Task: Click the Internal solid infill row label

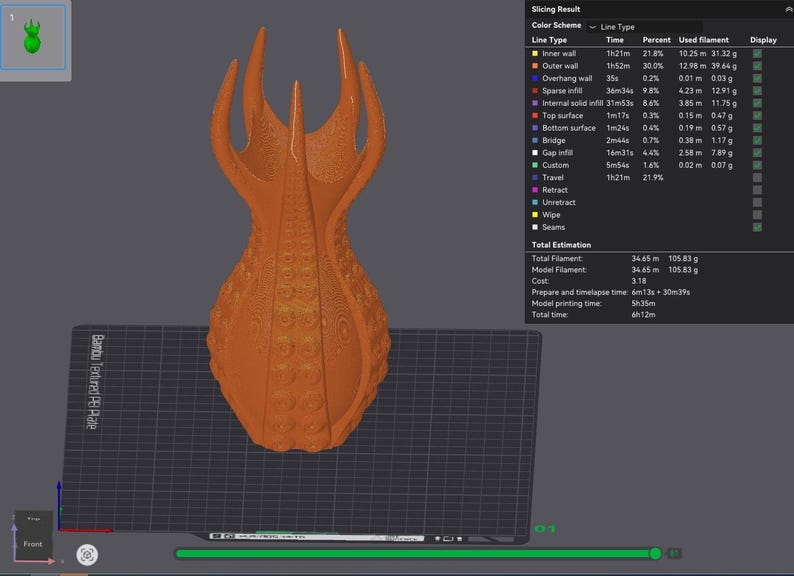Action: coord(572,103)
